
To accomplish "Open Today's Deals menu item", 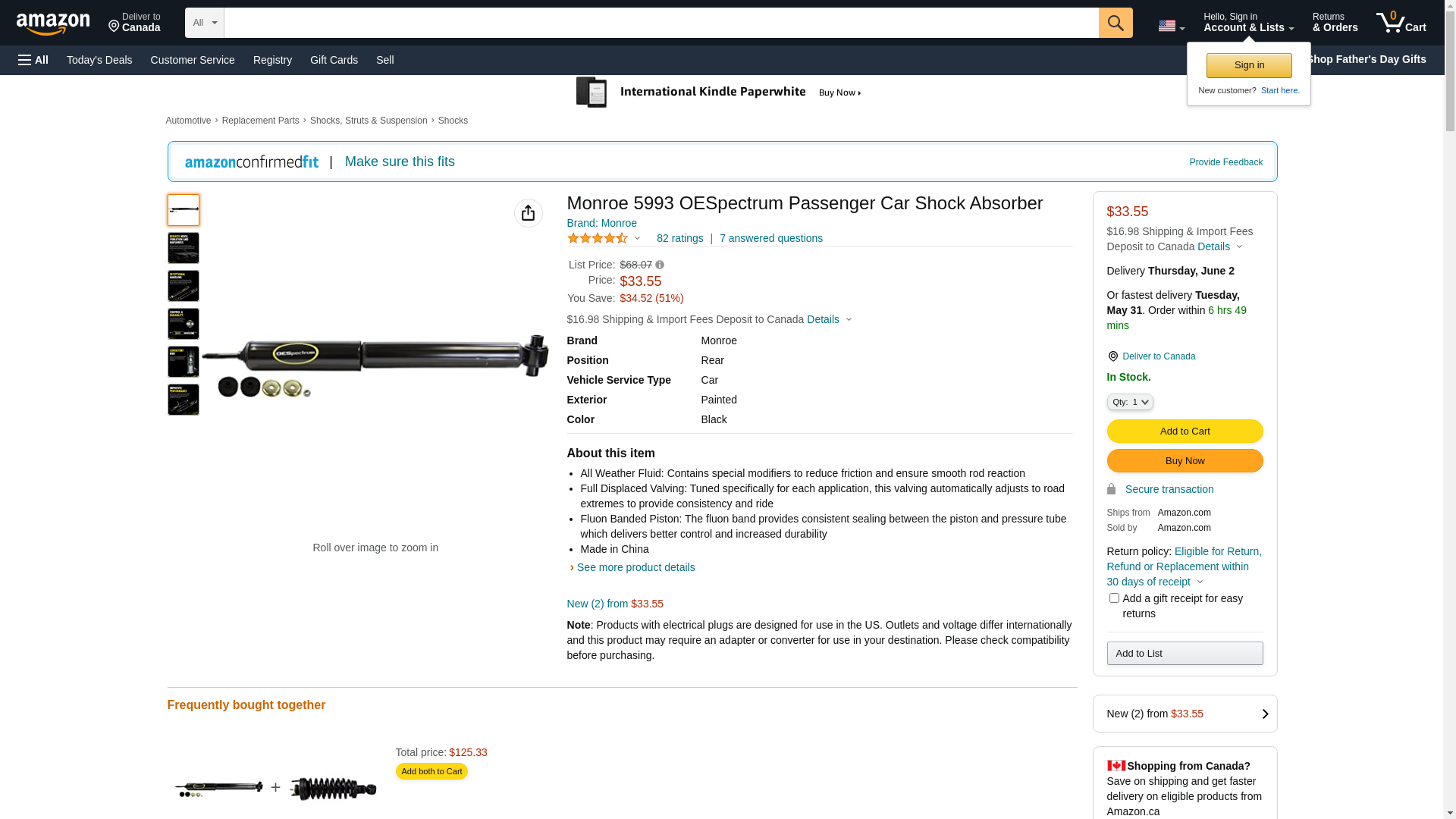I will click(99, 60).
